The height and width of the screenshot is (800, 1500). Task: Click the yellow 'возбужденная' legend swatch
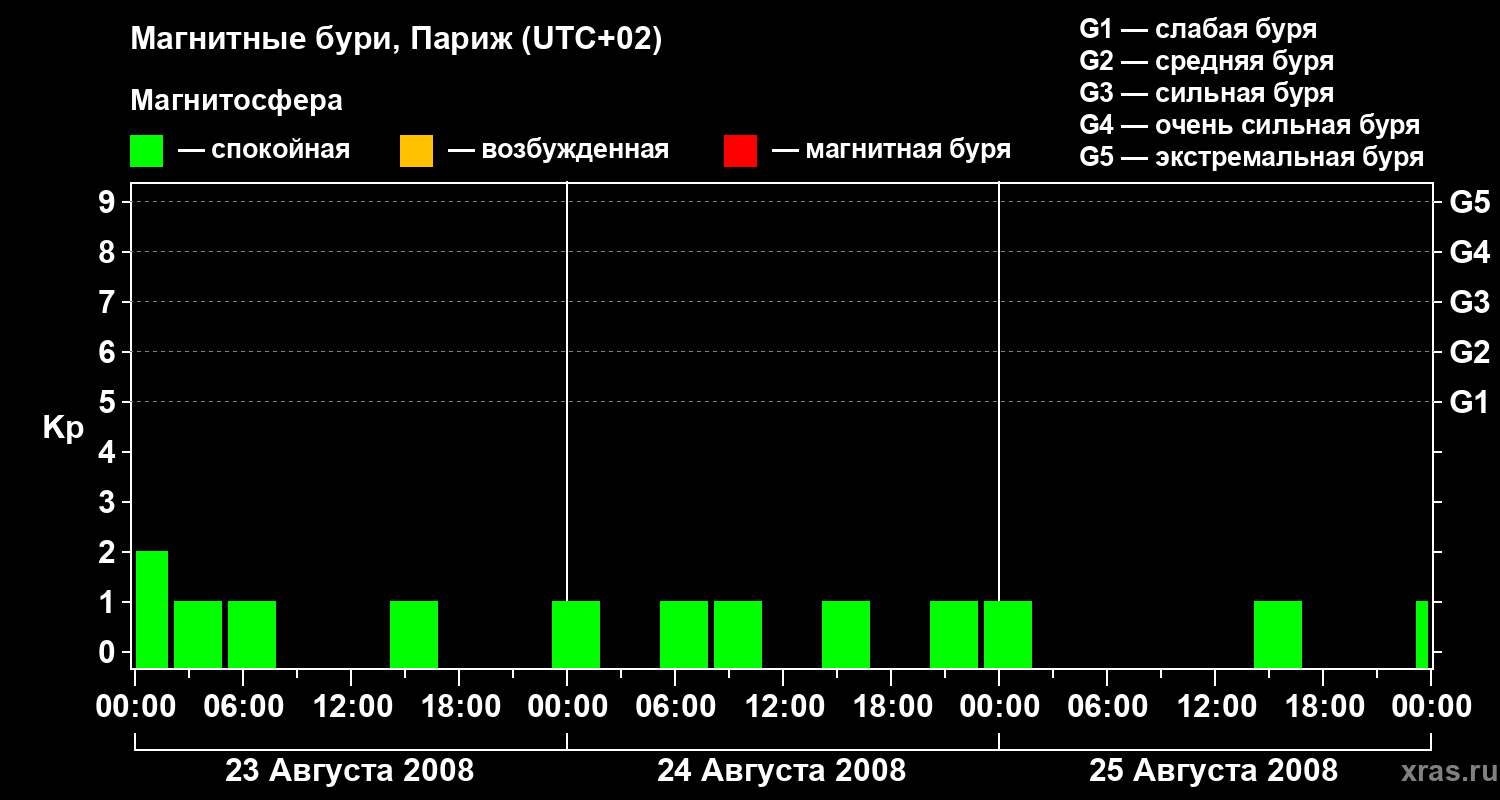click(416, 151)
